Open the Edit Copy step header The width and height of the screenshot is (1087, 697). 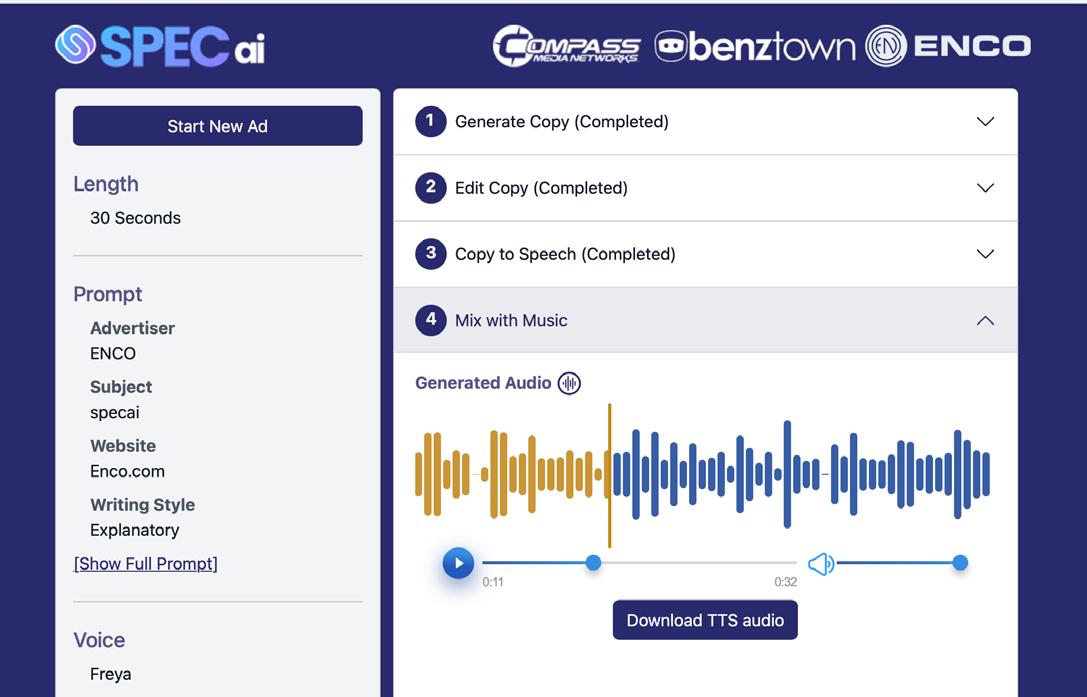point(705,188)
